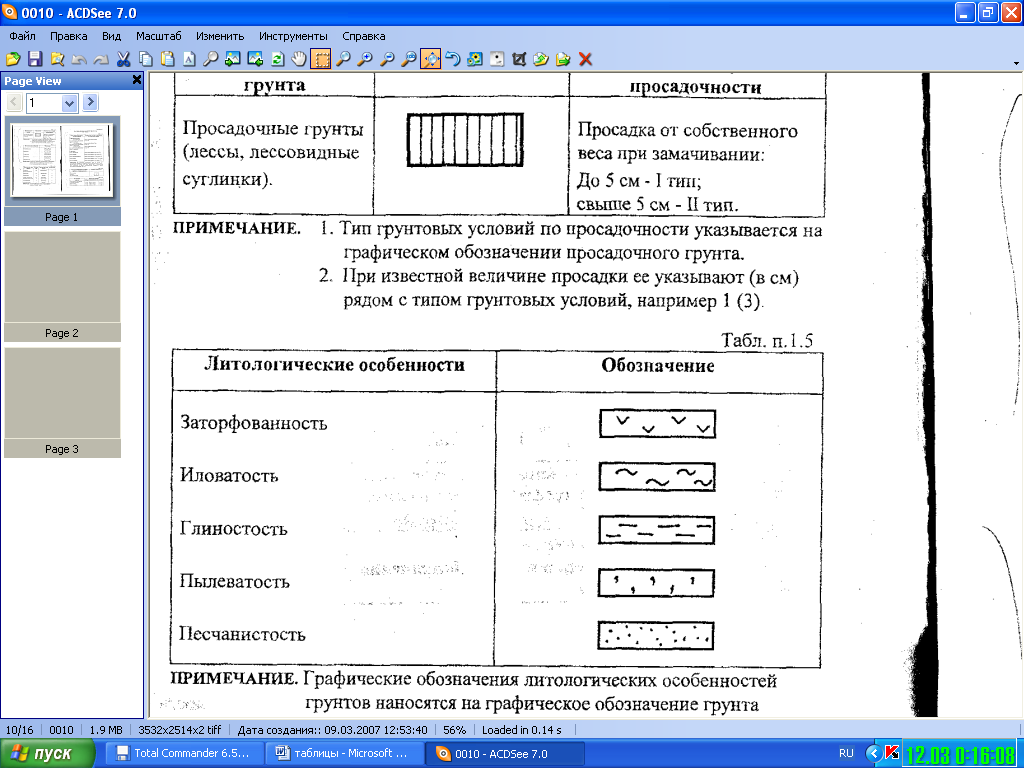Screen dimensions: 1024x768
Task: Click the 10/16 status bar entry
Action: (19, 729)
